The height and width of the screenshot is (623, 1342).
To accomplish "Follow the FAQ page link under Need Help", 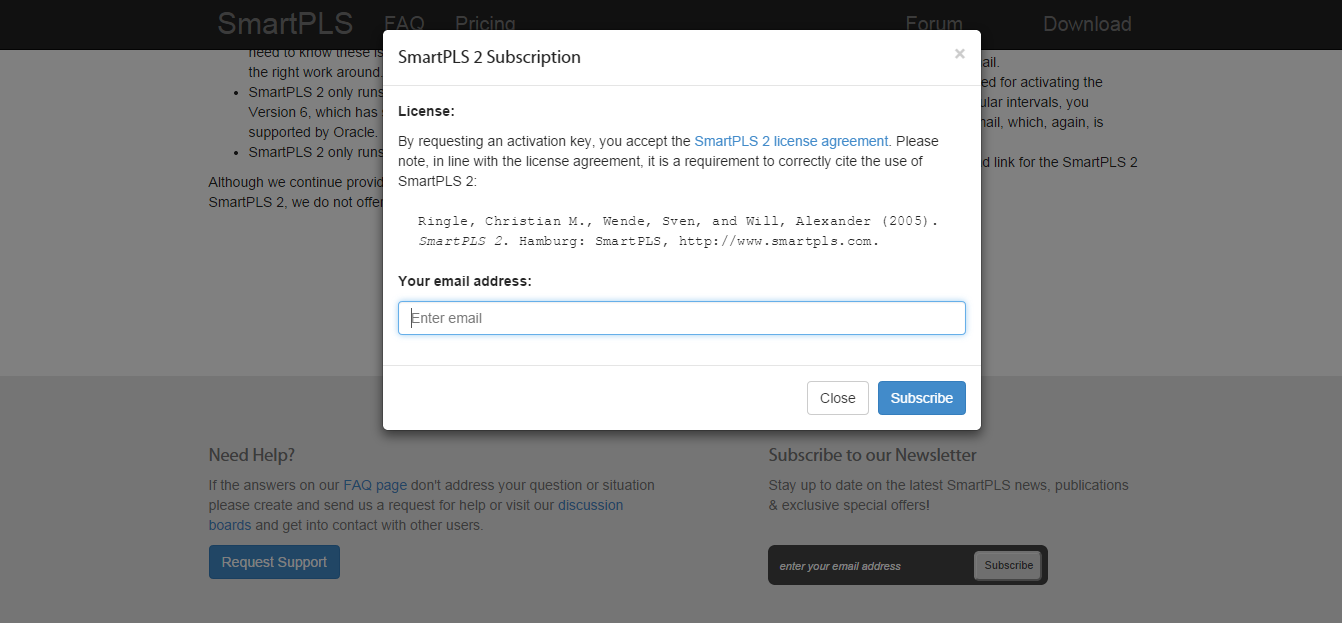I will [x=375, y=485].
